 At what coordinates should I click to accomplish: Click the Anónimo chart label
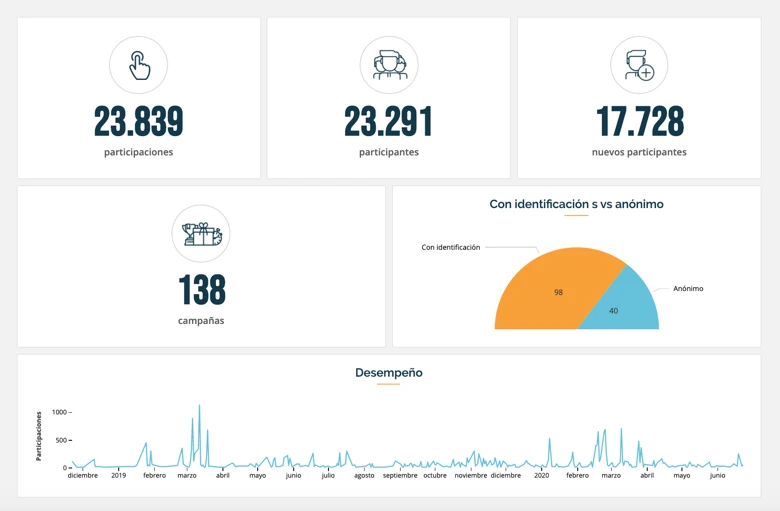click(688, 288)
